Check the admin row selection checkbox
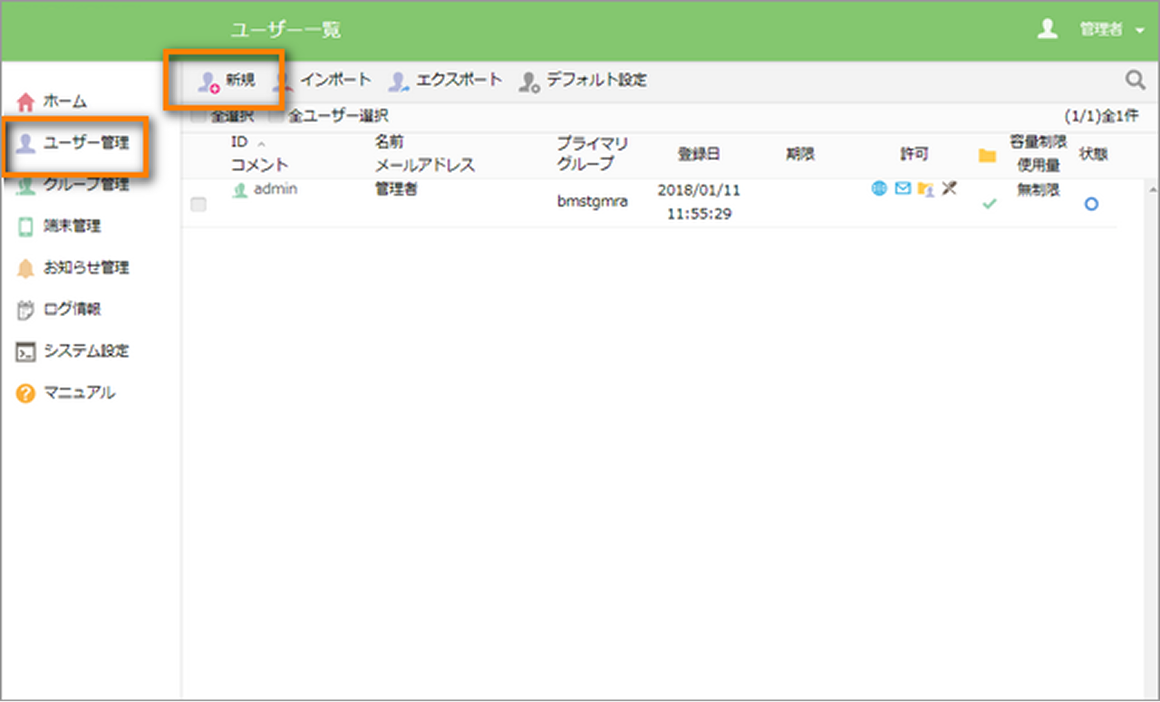1160x702 pixels. tap(197, 202)
